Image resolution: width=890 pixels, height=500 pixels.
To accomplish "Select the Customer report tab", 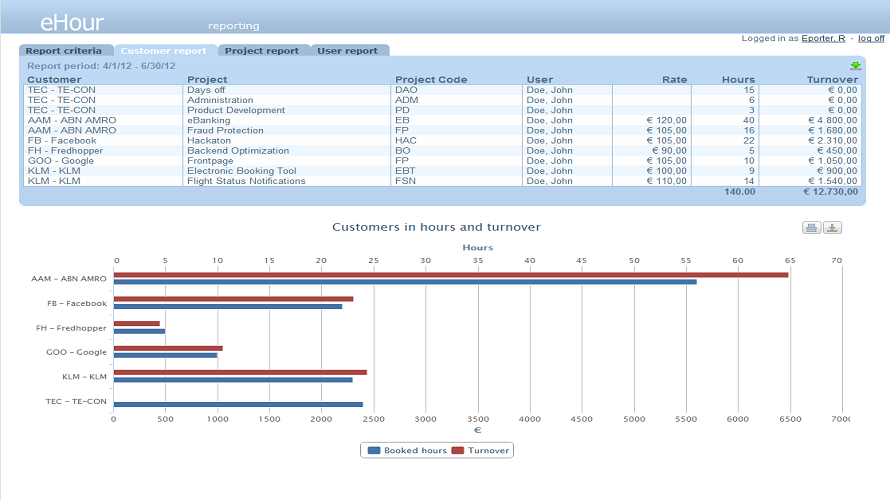I will (x=164, y=51).
